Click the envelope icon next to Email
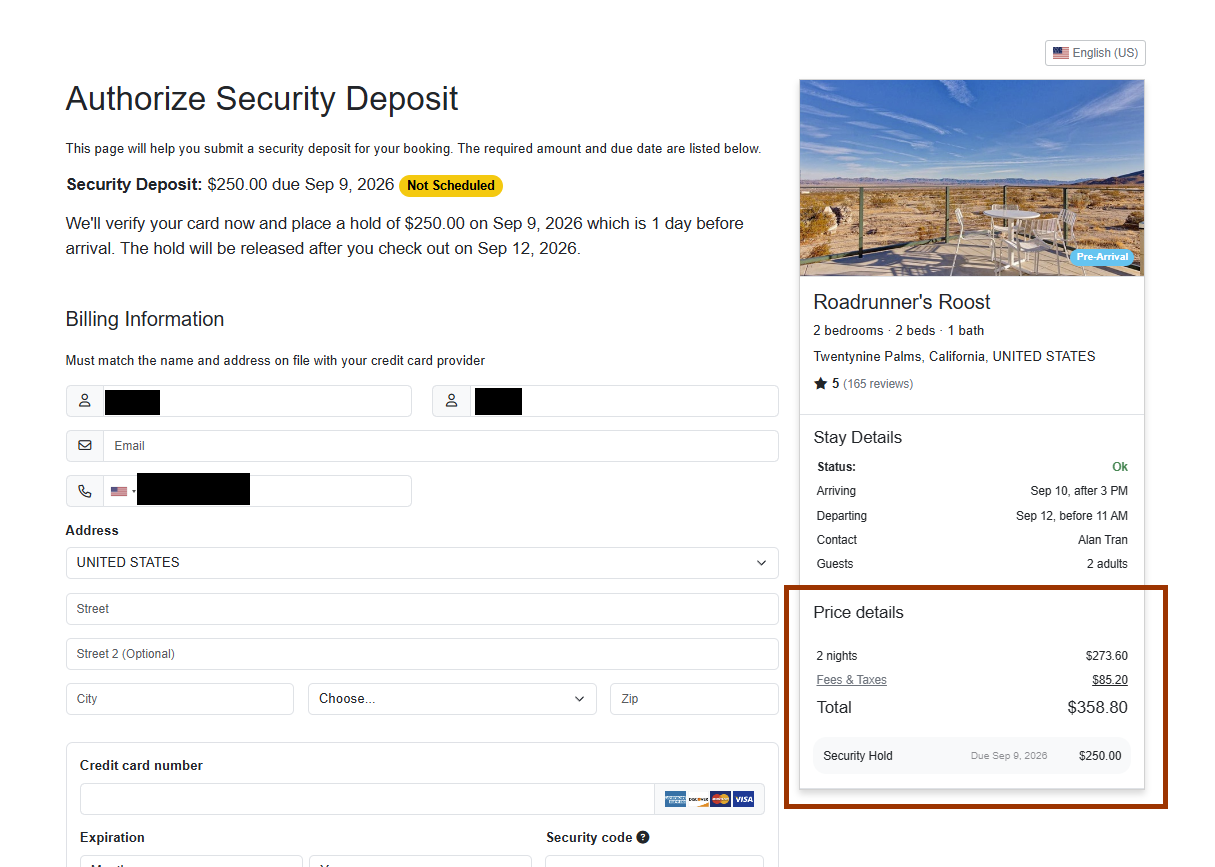Viewport: 1215px width, 867px height. 85,446
